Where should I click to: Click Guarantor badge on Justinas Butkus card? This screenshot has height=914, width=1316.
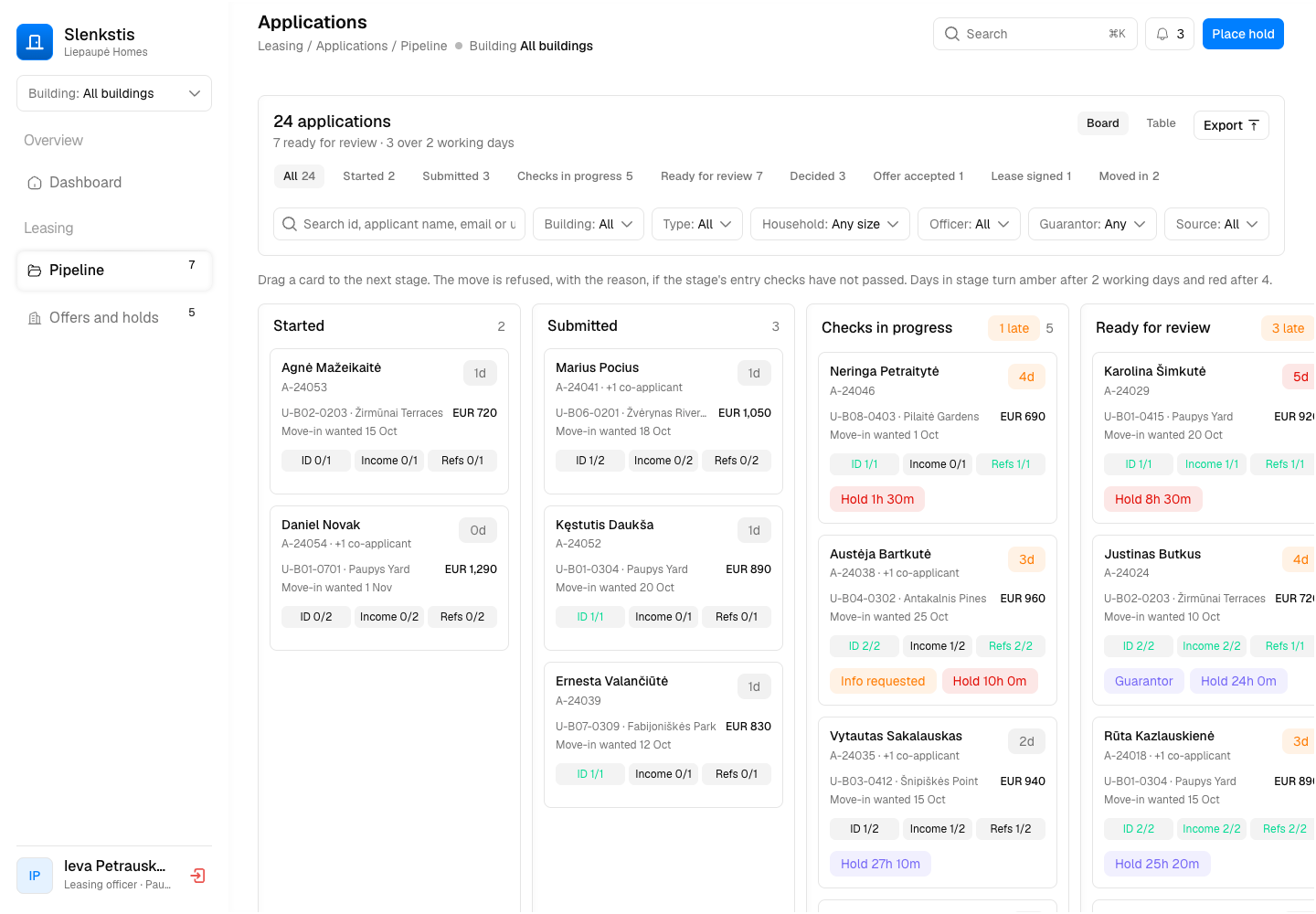1143,681
